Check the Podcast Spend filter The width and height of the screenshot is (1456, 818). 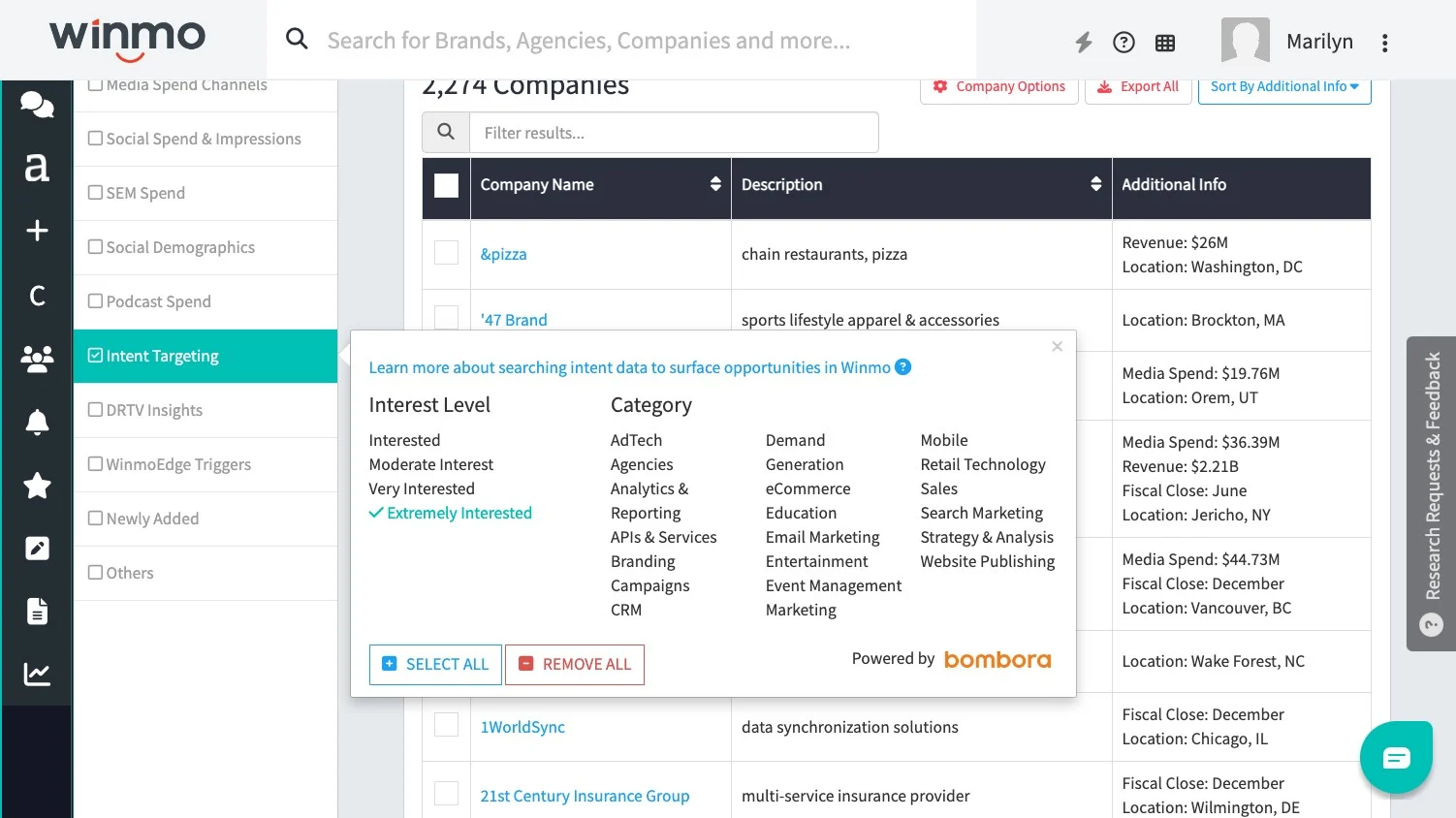click(x=95, y=301)
